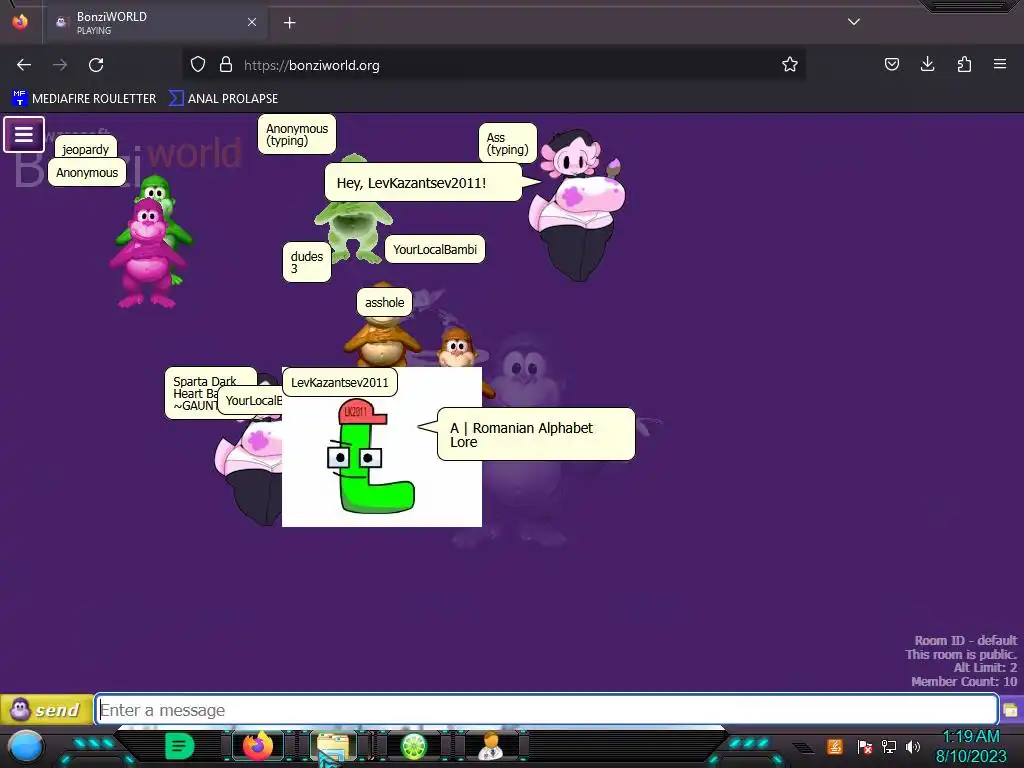Open the doctor icon taskbar app
Screen dimensions: 1024x768
[491, 746]
